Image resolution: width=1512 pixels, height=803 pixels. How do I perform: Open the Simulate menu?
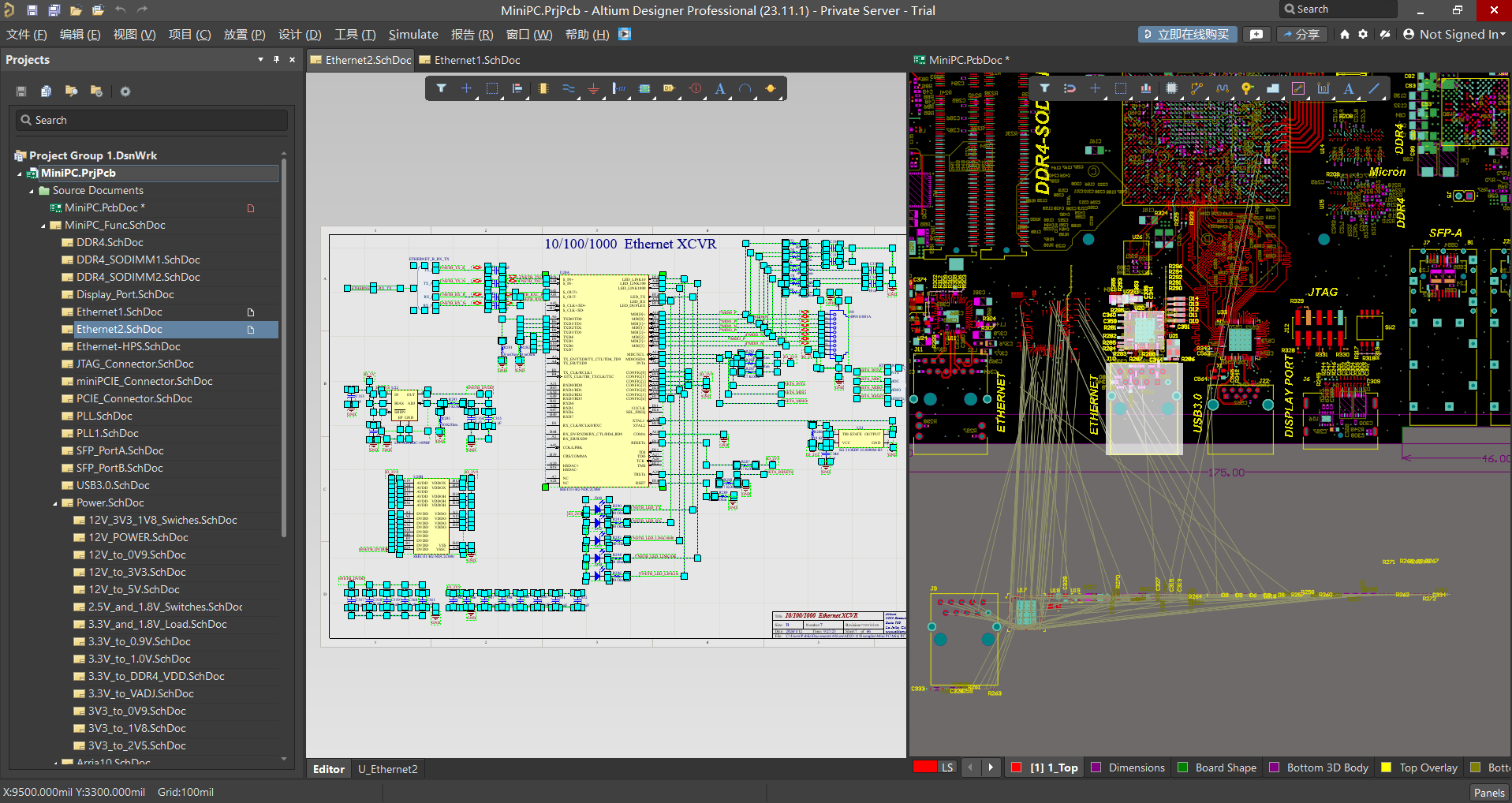click(x=413, y=35)
